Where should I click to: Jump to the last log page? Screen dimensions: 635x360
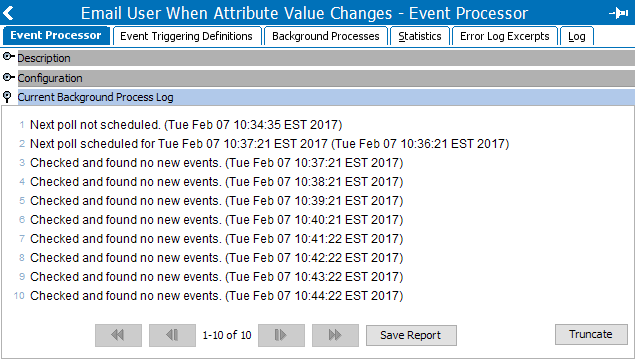335,335
